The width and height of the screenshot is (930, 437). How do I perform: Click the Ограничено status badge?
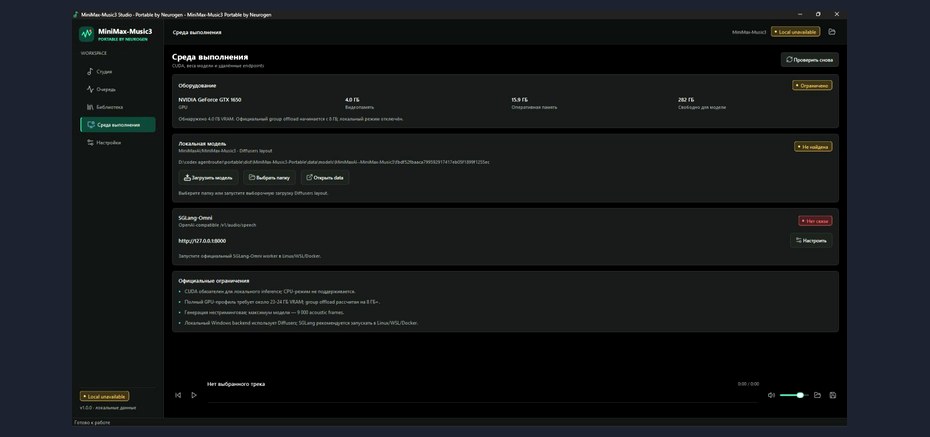click(x=812, y=85)
